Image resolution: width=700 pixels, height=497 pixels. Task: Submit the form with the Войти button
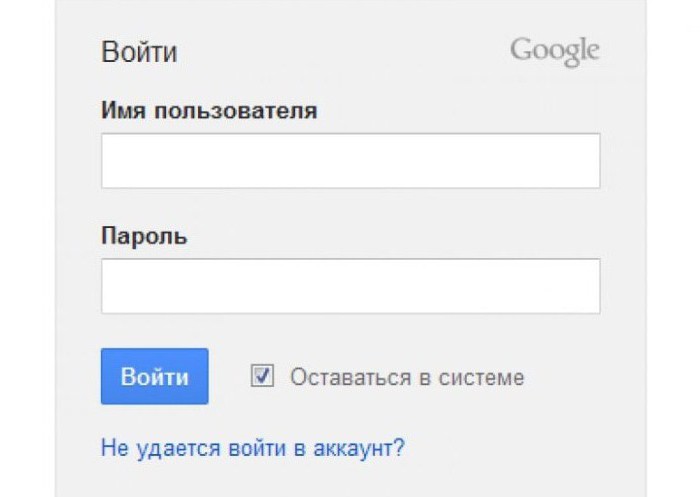(154, 376)
